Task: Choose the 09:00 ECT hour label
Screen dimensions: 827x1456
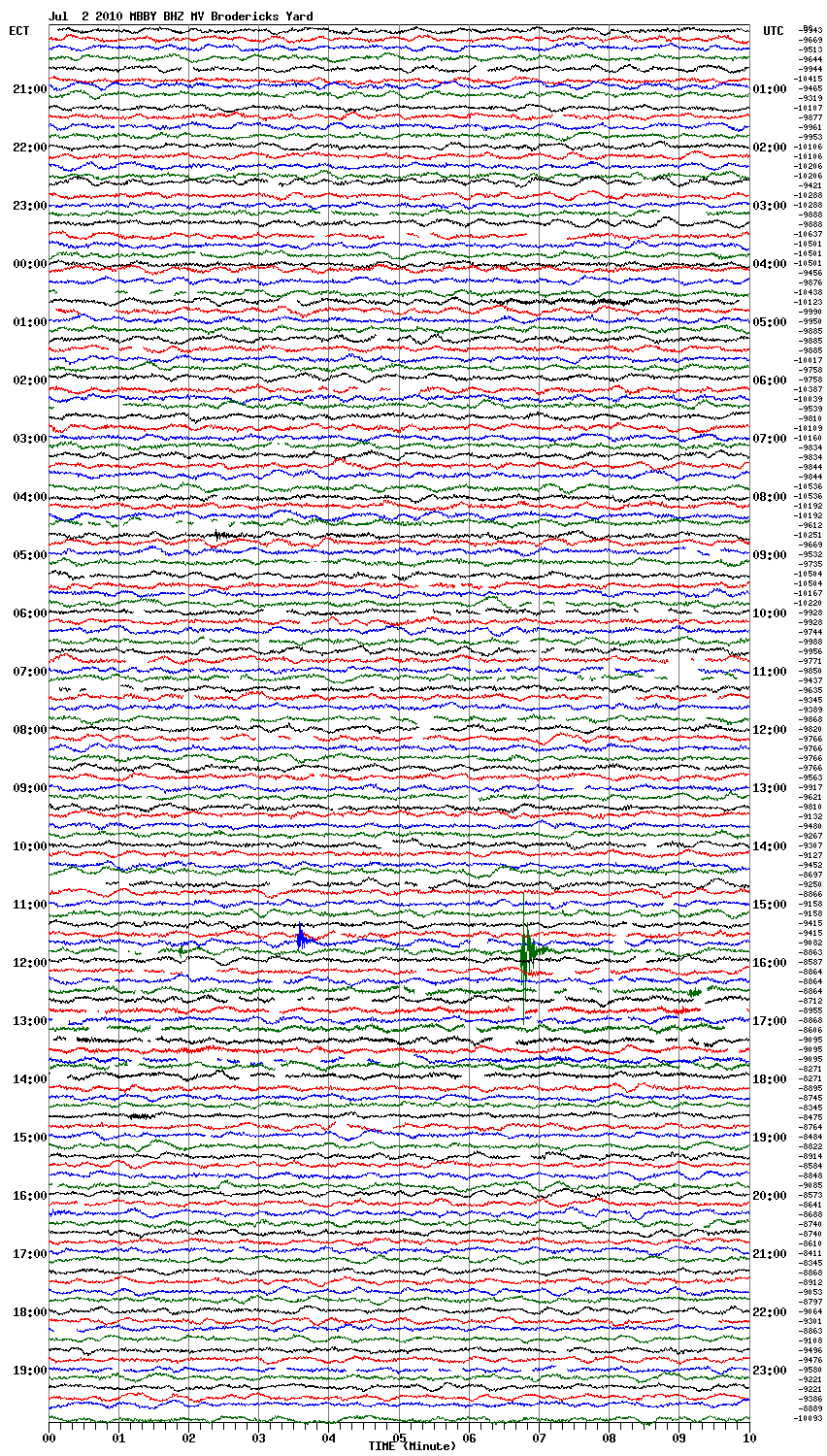Action: pos(30,788)
